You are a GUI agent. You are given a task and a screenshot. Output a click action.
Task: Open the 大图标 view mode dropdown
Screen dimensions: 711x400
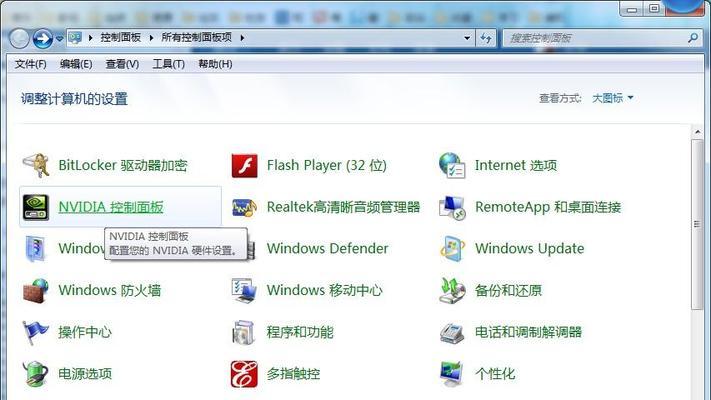point(613,98)
